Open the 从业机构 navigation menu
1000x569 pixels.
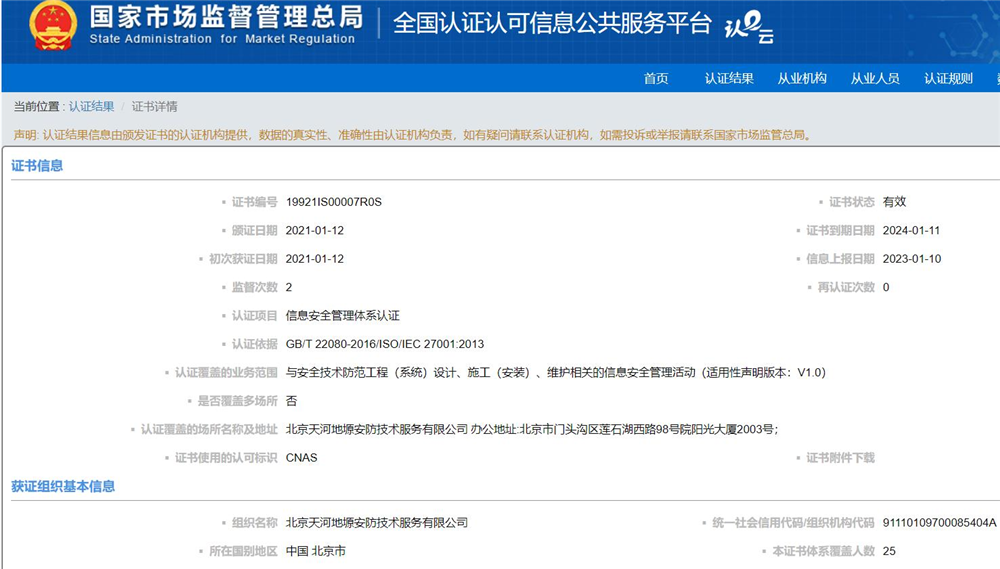point(802,78)
